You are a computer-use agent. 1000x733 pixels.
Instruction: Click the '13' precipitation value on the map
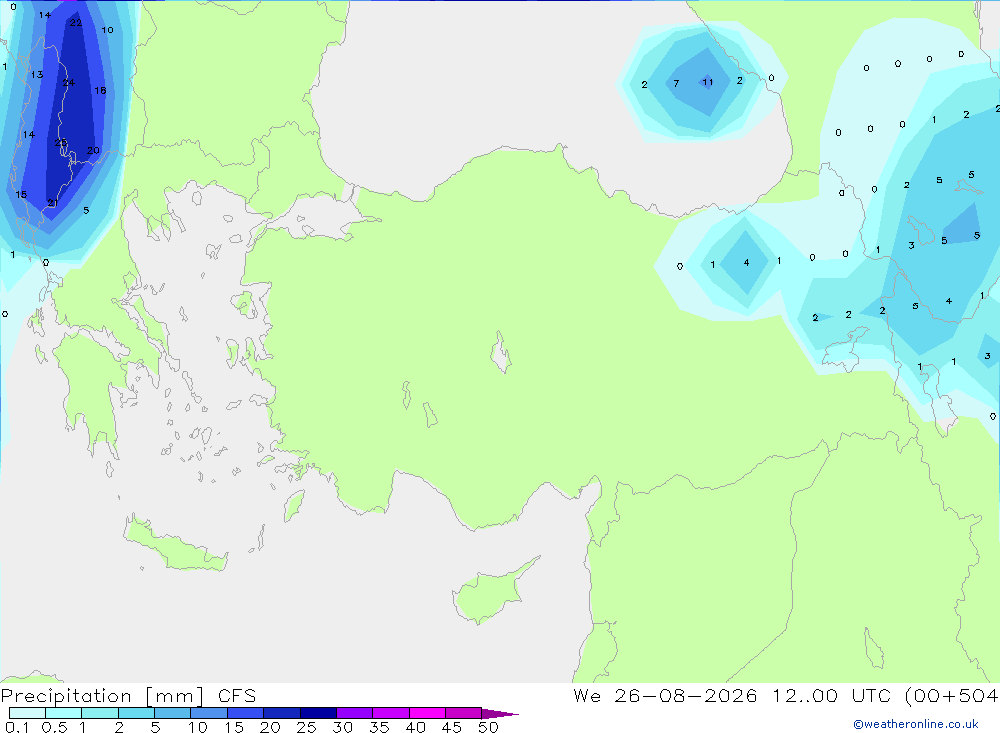click(x=37, y=75)
